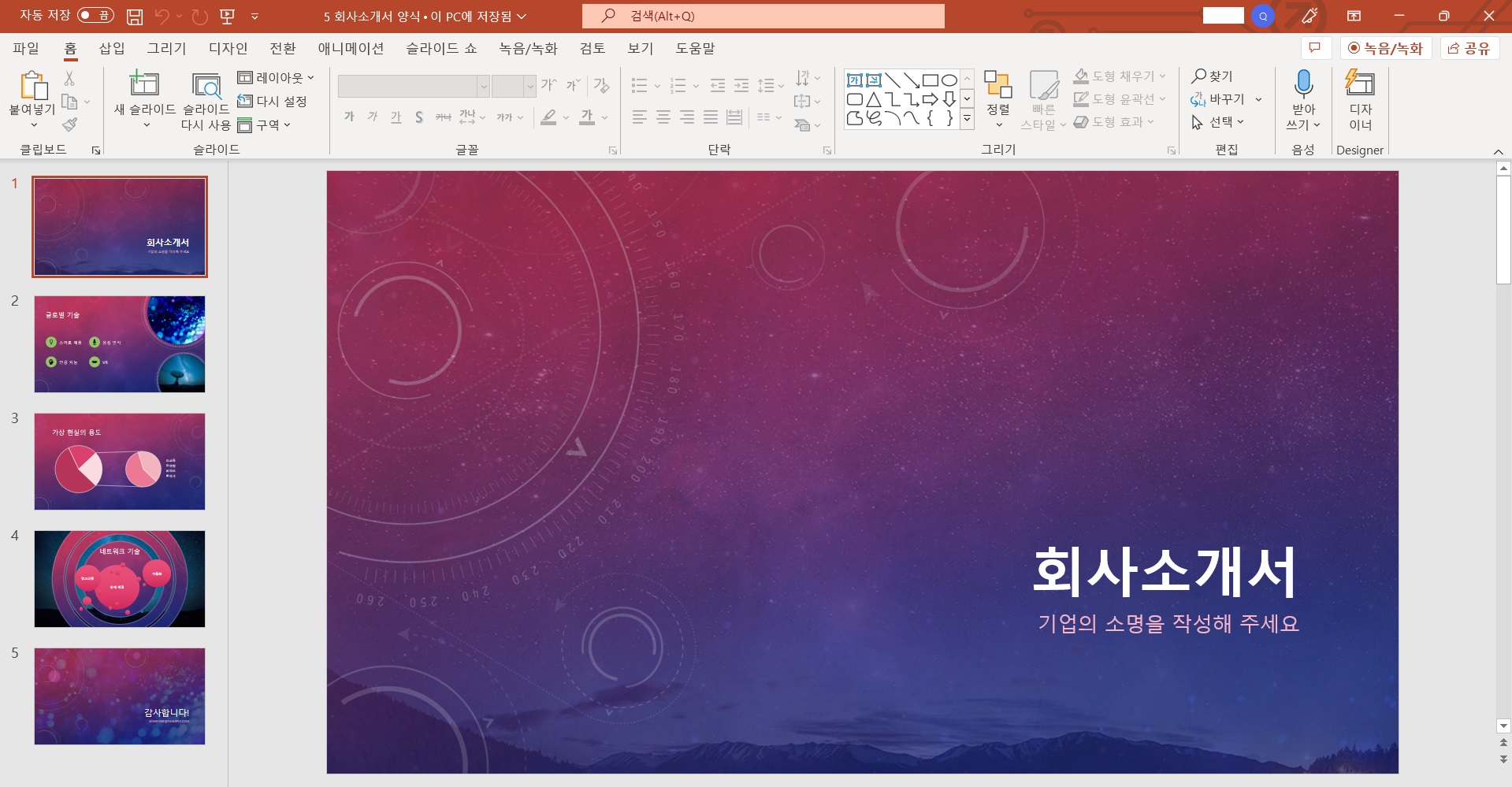This screenshot has height=787, width=1512.
Task: Click the align left paragraph icon
Action: tap(639, 117)
